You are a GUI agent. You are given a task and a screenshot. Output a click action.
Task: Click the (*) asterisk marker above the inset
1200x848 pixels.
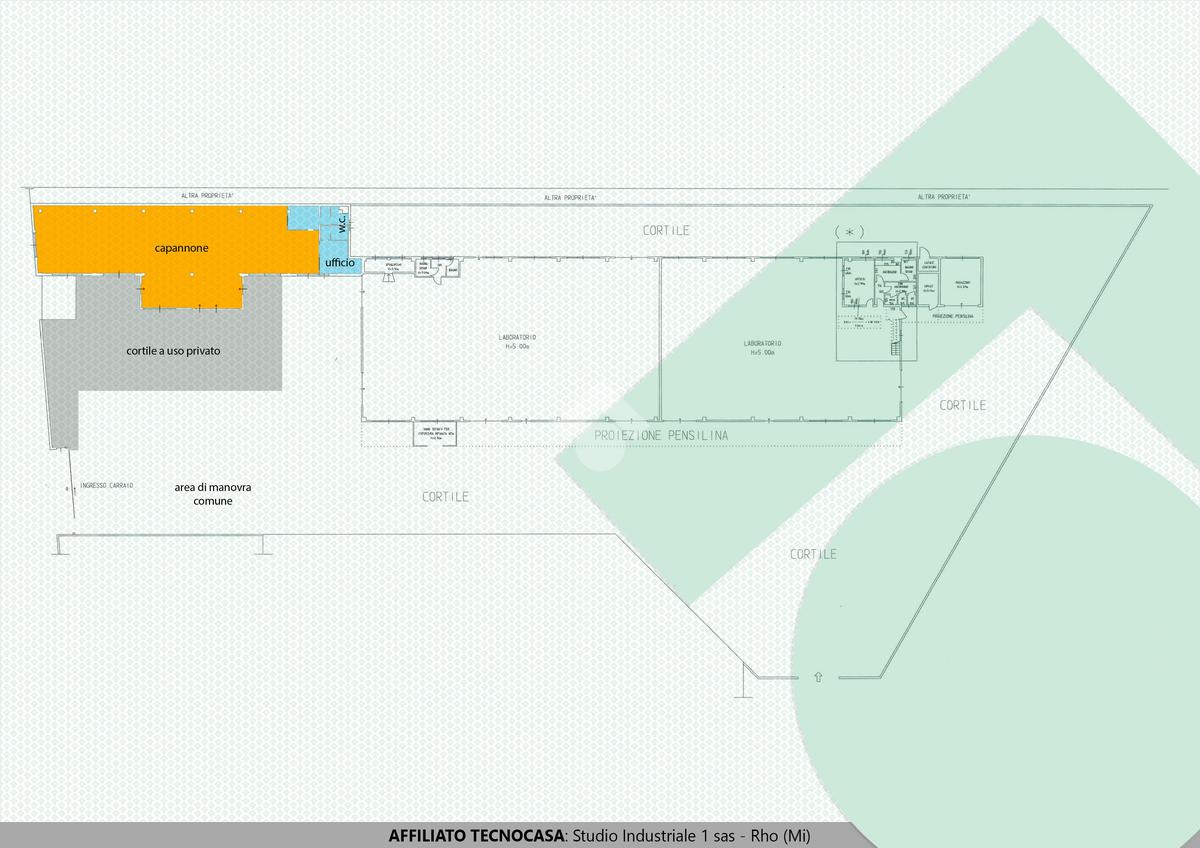click(x=849, y=232)
